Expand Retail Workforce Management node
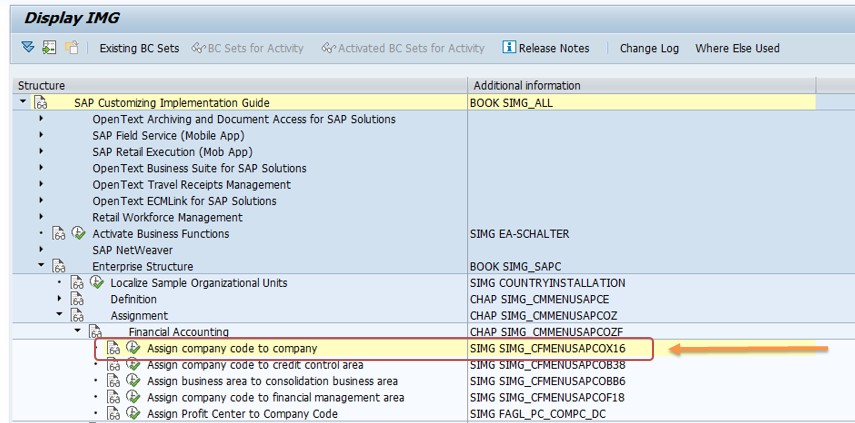 pyautogui.click(x=41, y=216)
